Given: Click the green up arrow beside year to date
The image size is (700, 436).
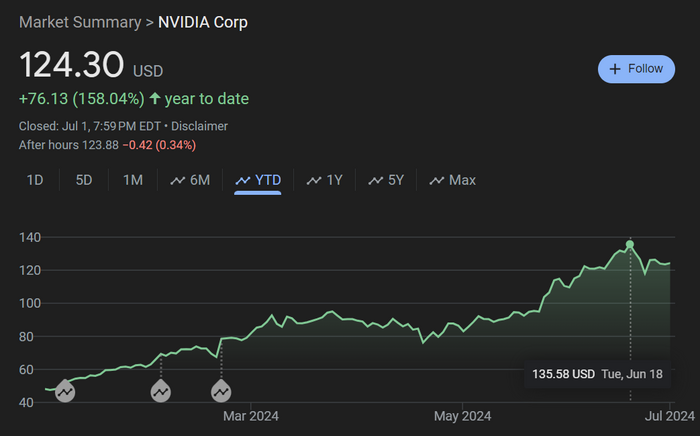Looking at the screenshot, I should [x=155, y=99].
